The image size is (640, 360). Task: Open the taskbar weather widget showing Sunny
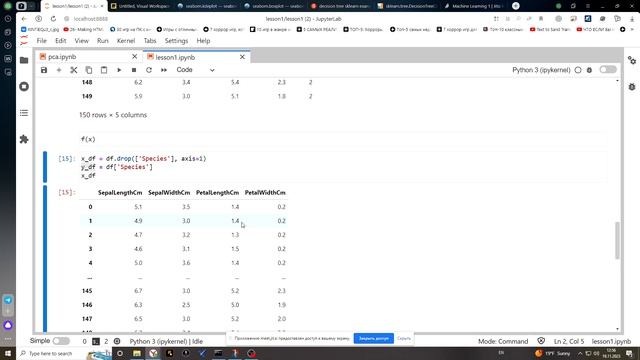552,353
